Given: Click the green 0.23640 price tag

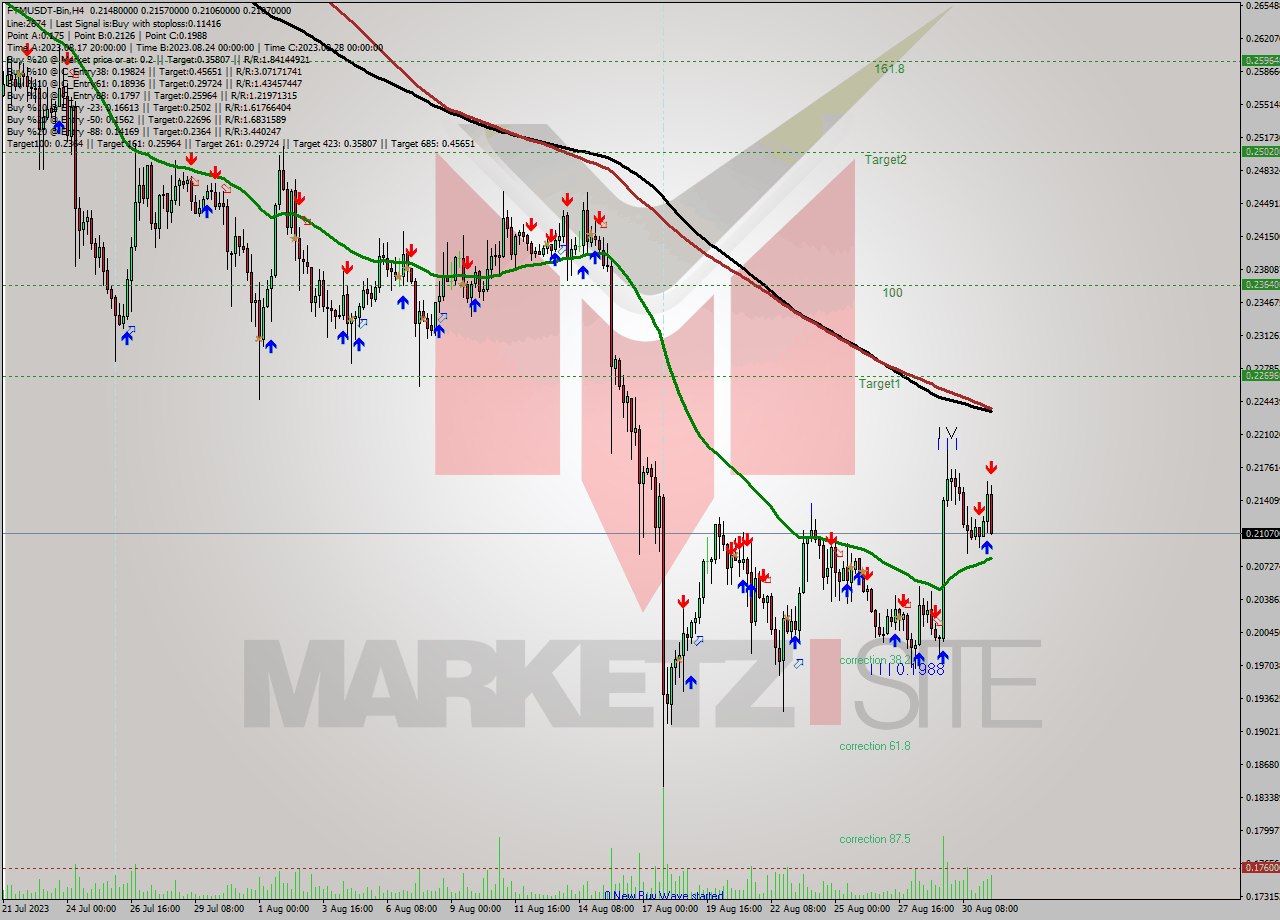Looking at the screenshot, I should point(1260,284).
